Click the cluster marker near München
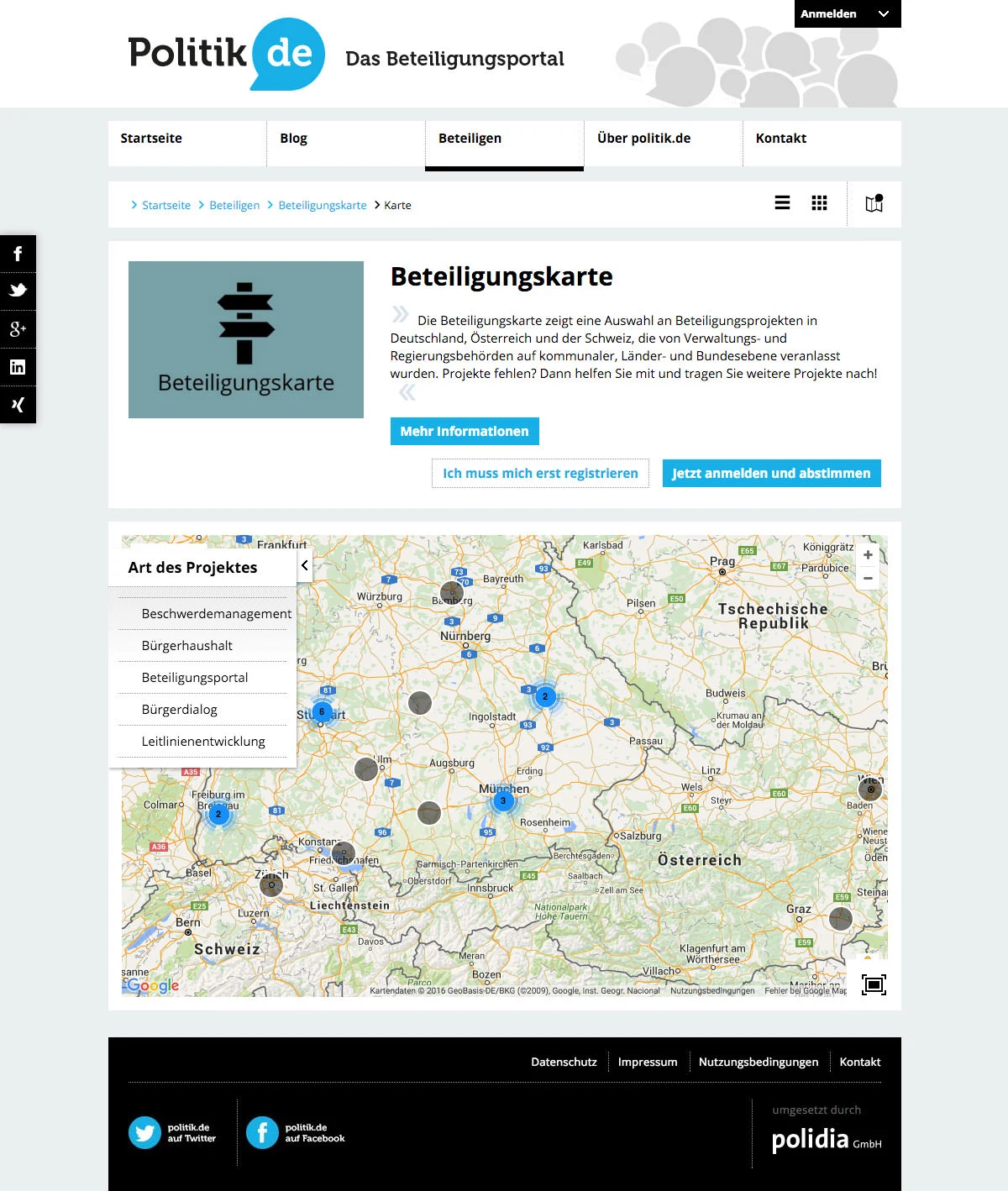Viewport: 1008px width, 1191px height. pyautogui.click(x=503, y=800)
